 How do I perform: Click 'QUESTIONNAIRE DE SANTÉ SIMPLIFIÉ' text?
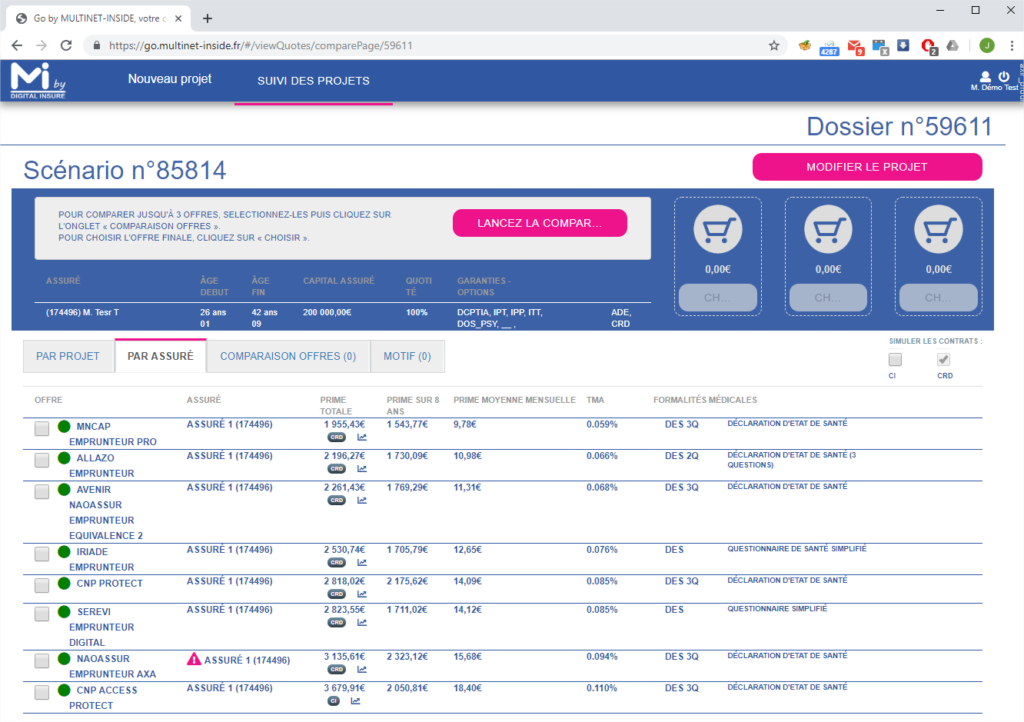point(797,549)
